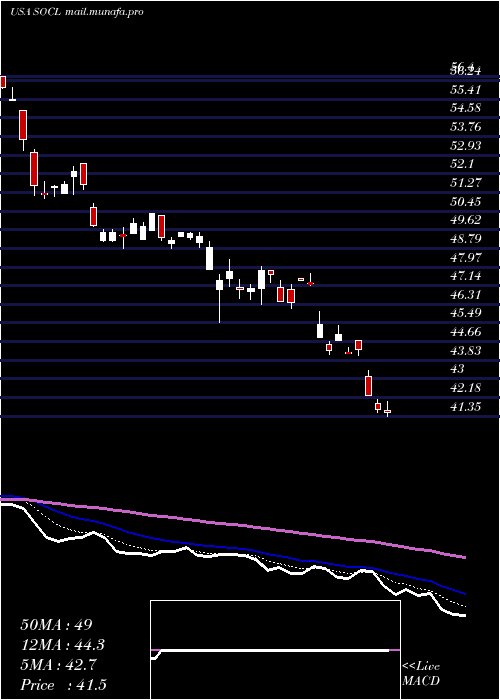Select the 47.14 price level label
The height and width of the screenshot is (700, 500).
(465, 276)
